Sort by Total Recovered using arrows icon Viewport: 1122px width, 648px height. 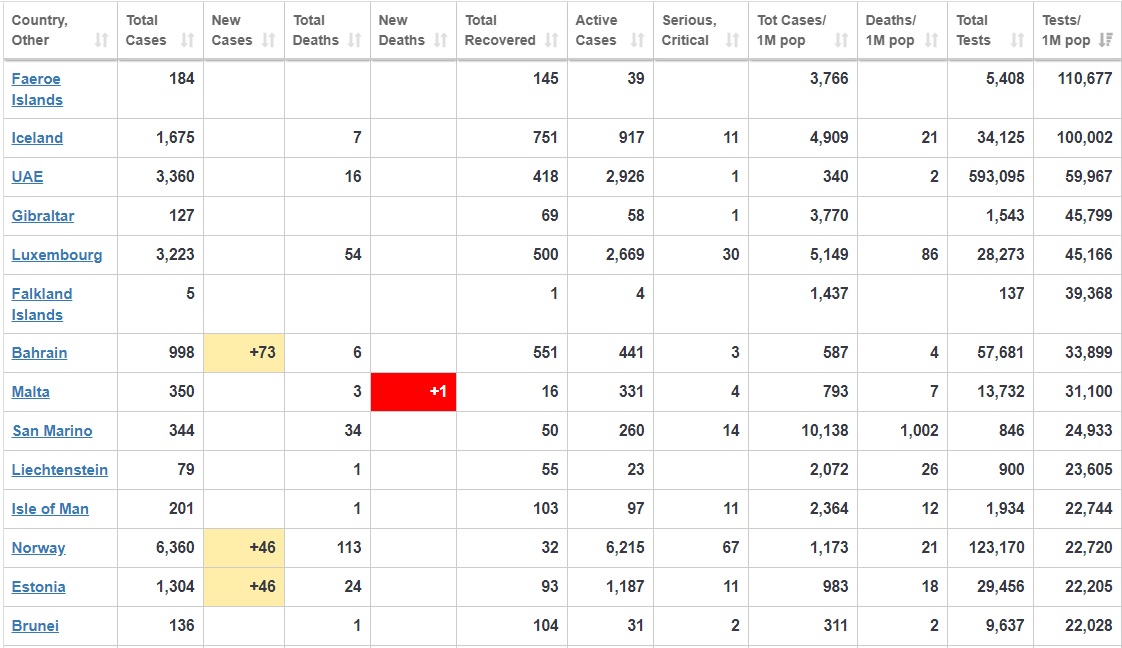click(551, 41)
